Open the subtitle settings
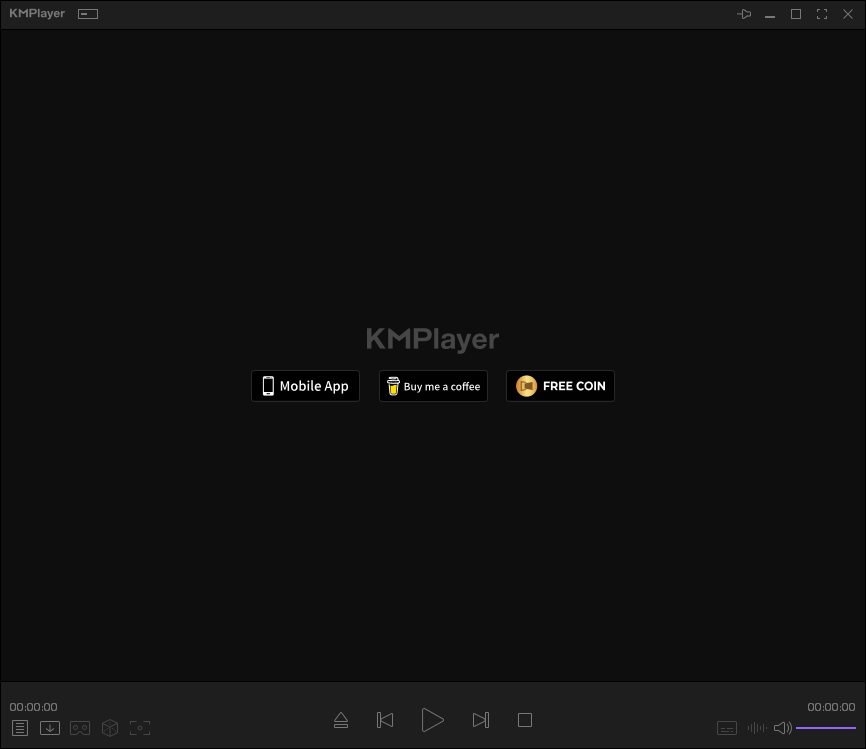The height and width of the screenshot is (749, 866). (726, 728)
